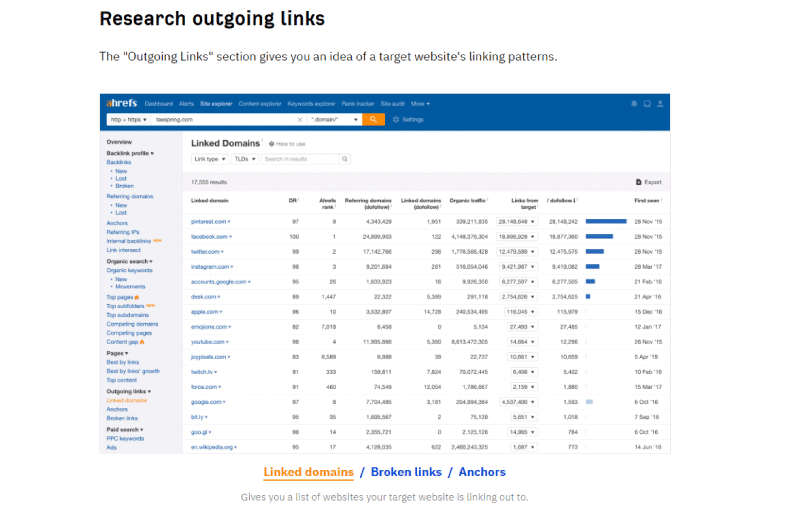Clear the teespring.com URL field
This screenshot has height=530, width=800.
click(x=299, y=119)
